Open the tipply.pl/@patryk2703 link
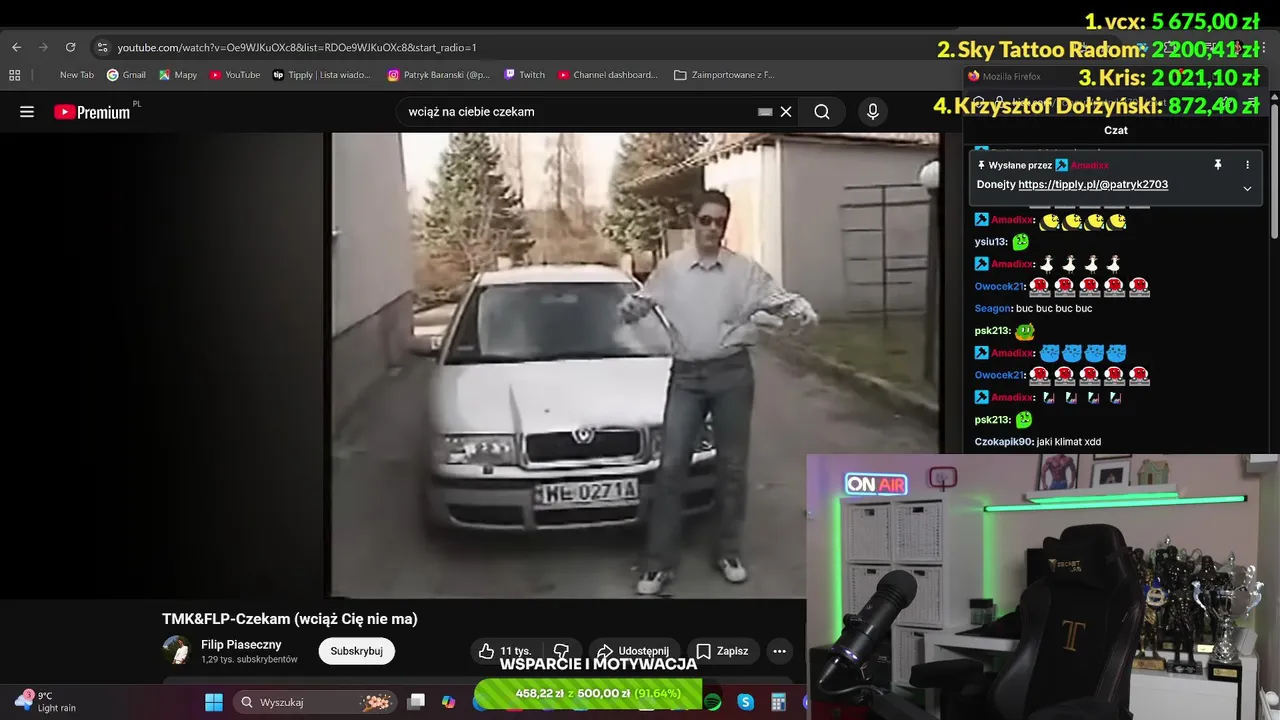 click(1093, 185)
